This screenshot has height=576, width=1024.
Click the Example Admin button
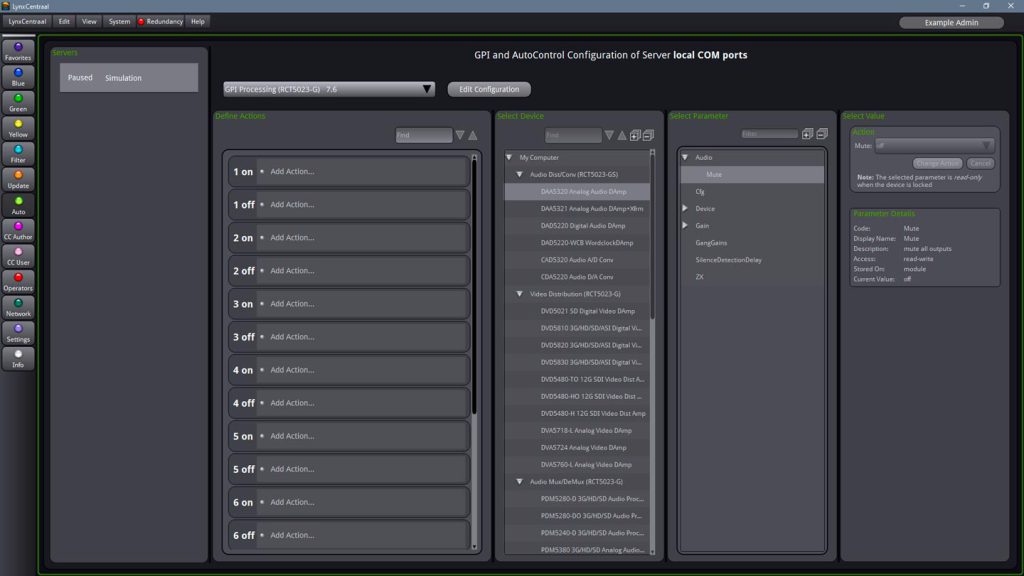point(951,22)
